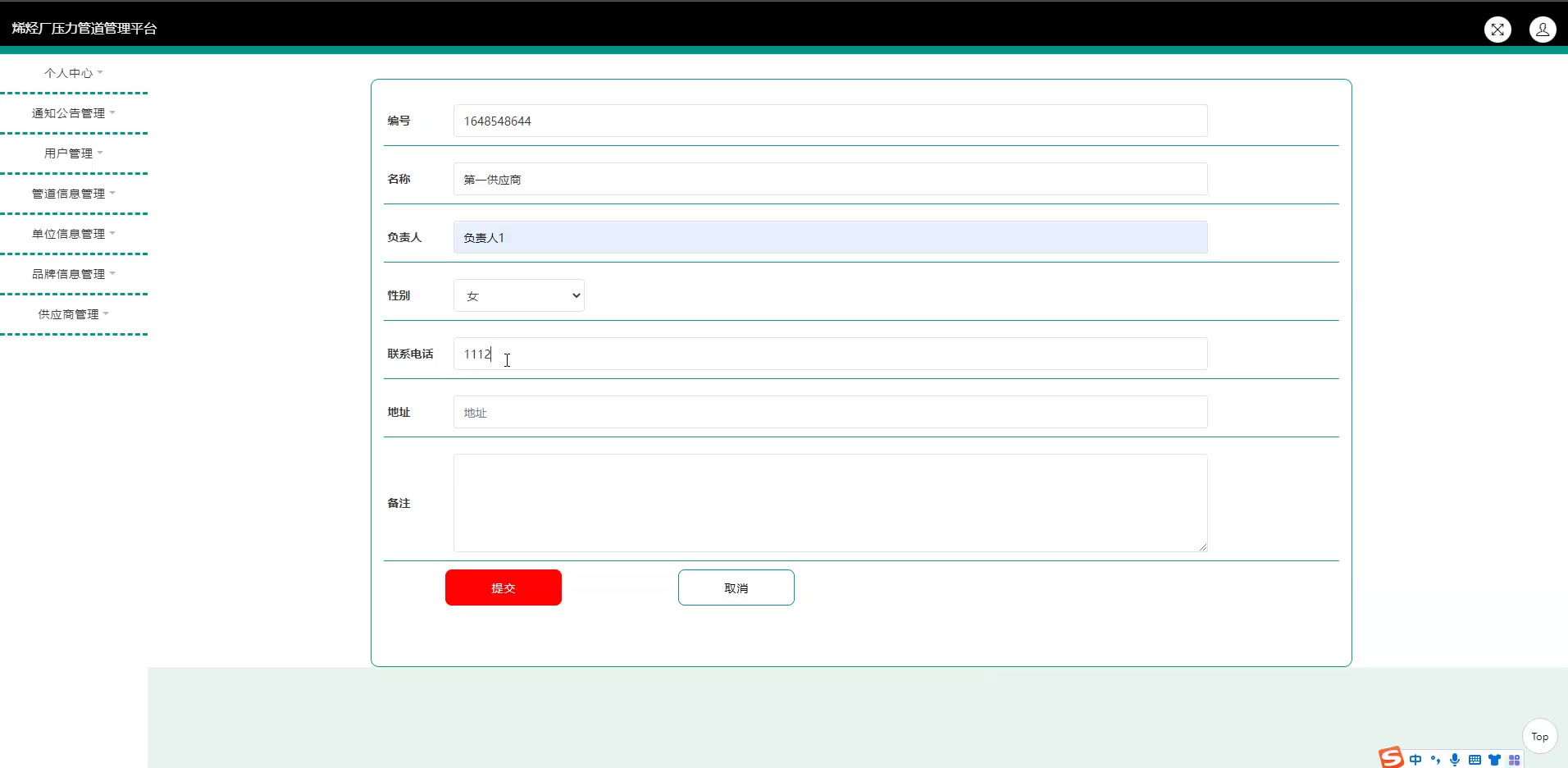
Task: Open the IME soft keyboard icon
Action: coord(1475,760)
